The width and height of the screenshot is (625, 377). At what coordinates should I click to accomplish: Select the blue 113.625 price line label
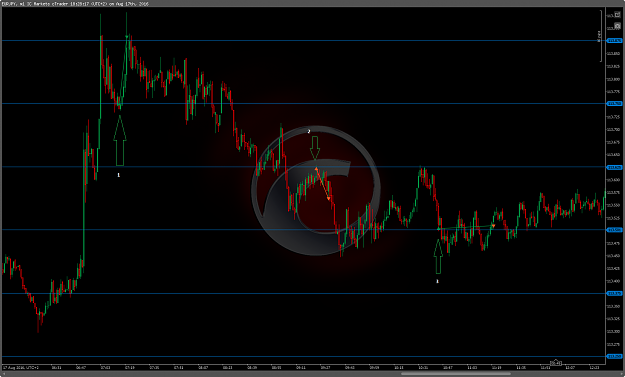click(x=614, y=167)
